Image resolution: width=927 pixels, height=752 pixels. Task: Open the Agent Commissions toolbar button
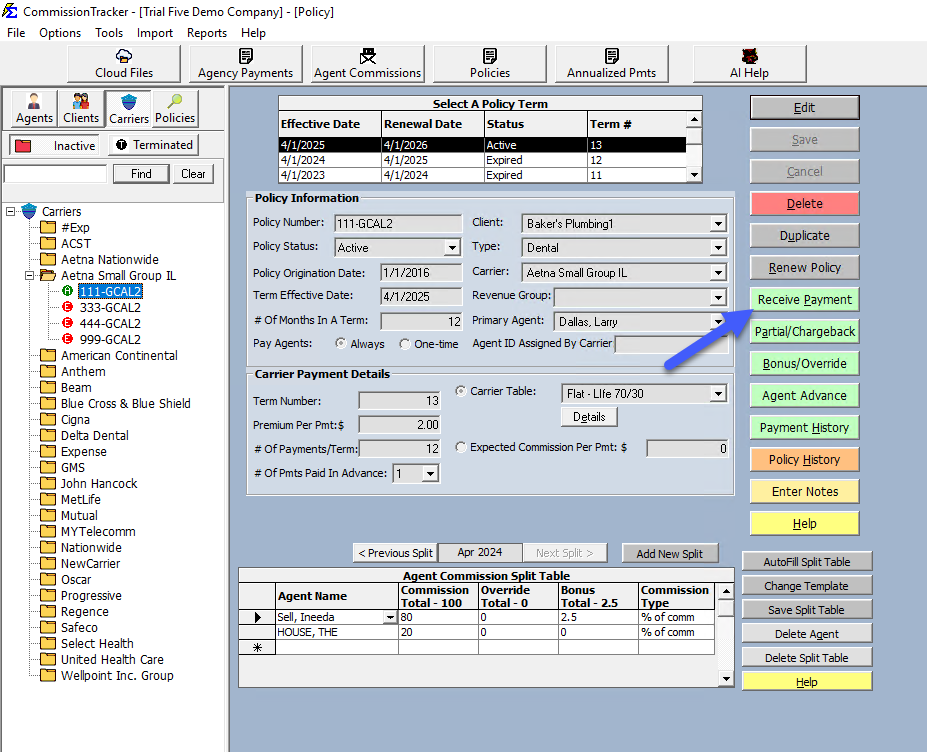(x=367, y=64)
